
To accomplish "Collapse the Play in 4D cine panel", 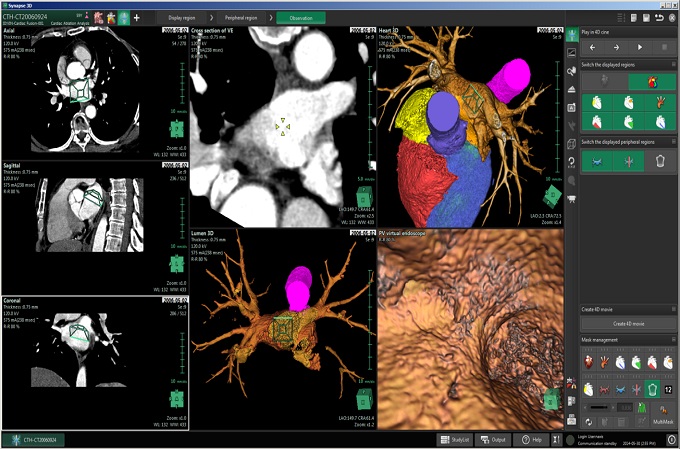I will (673, 33).
